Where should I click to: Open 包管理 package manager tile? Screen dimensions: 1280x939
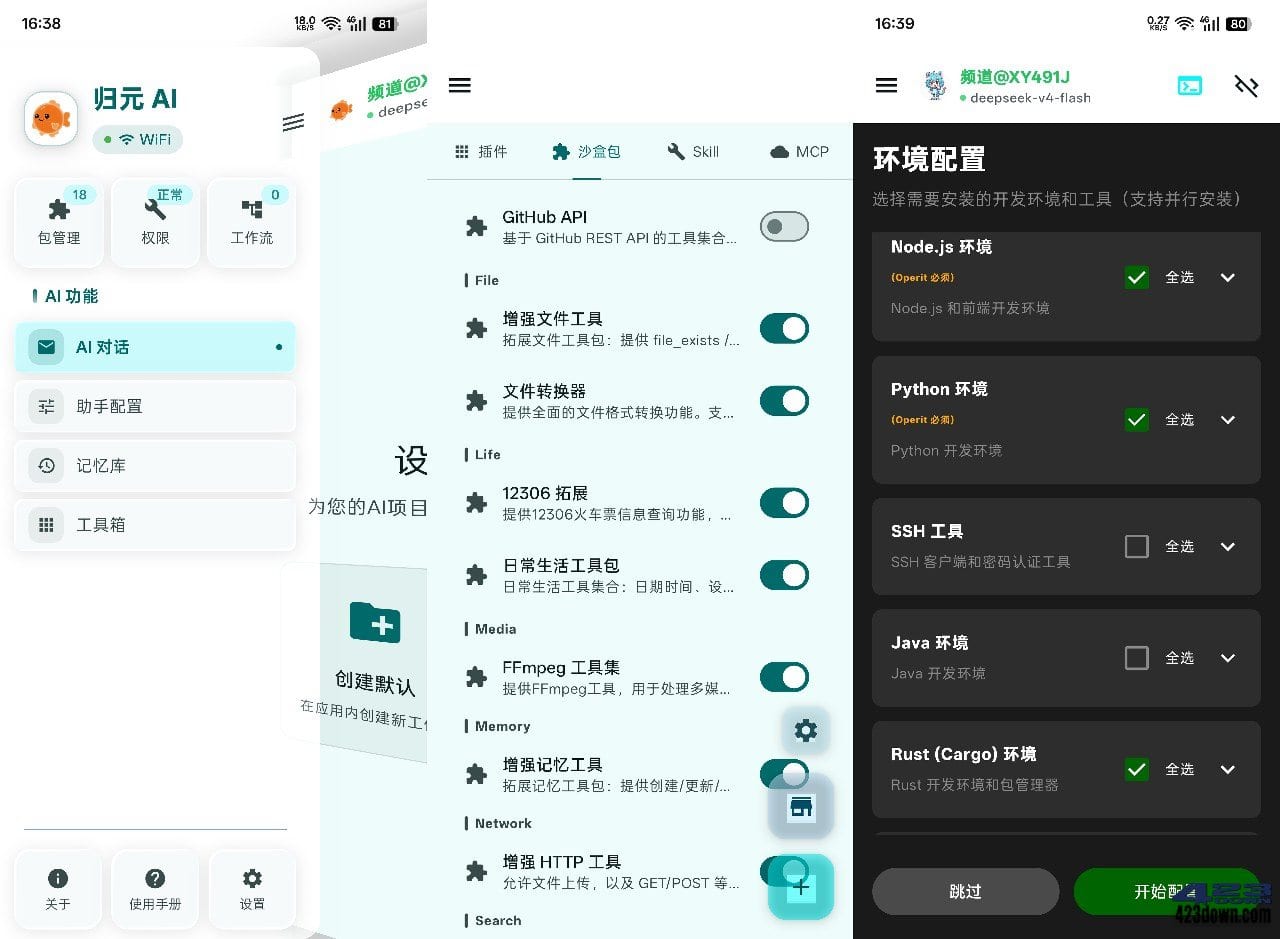point(59,222)
